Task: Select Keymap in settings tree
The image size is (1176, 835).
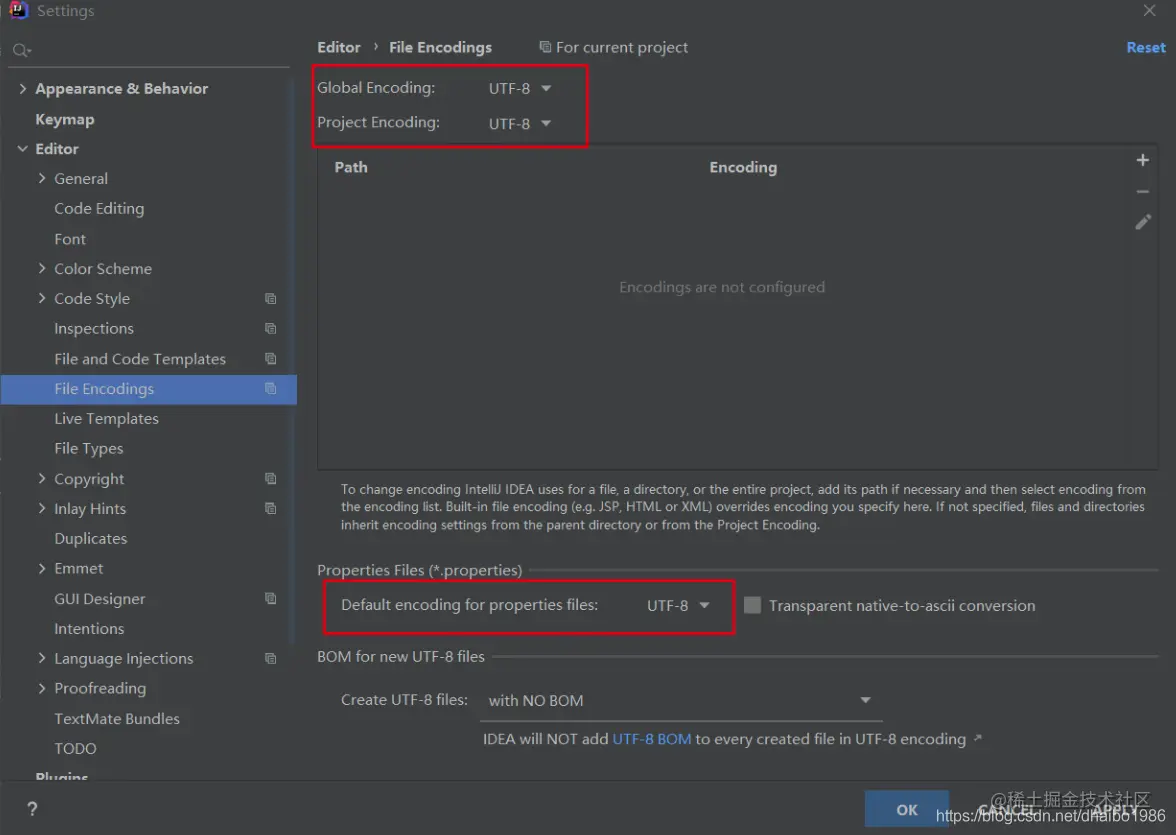Action: (x=64, y=119)
